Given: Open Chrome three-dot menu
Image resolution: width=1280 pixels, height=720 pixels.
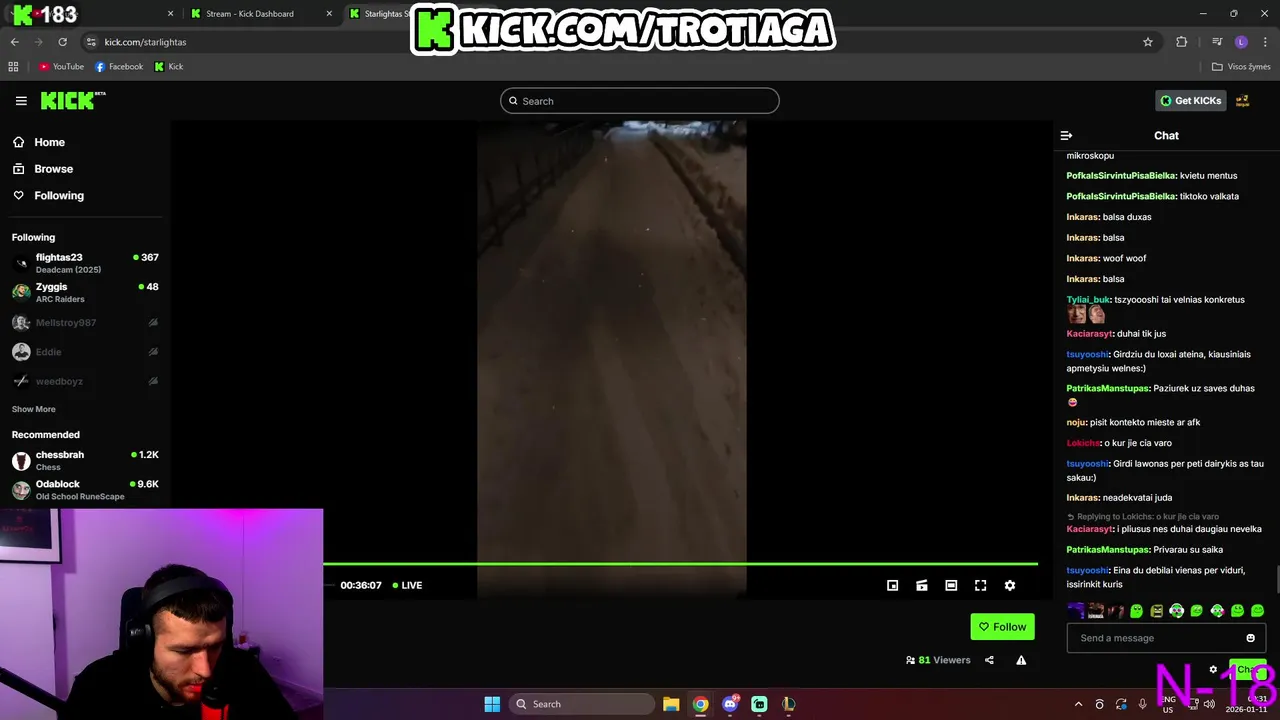Looking at the screenshot, I should coord(1264,42).
